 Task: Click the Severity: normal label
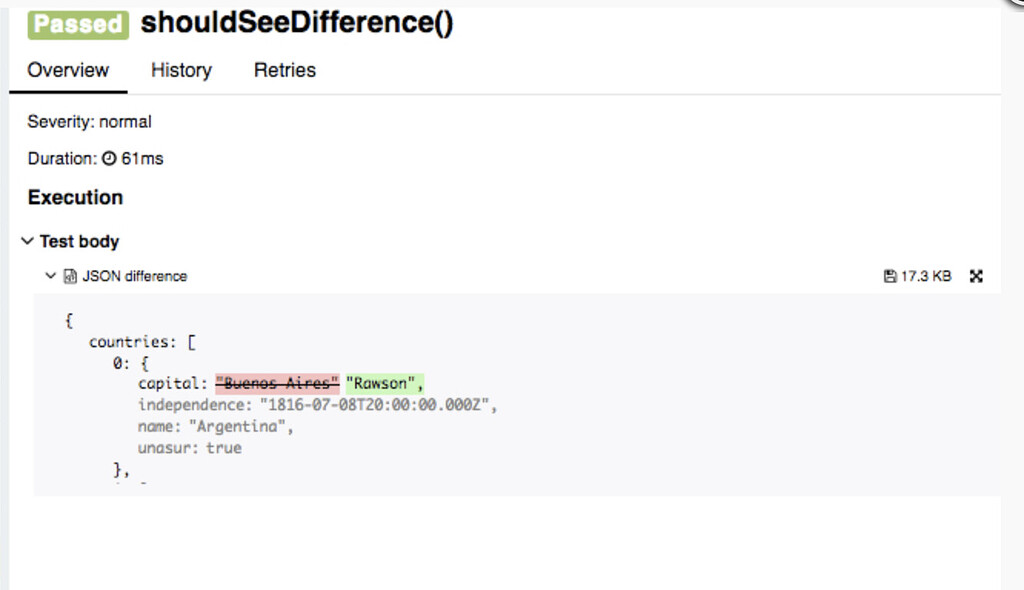point(89,122)
